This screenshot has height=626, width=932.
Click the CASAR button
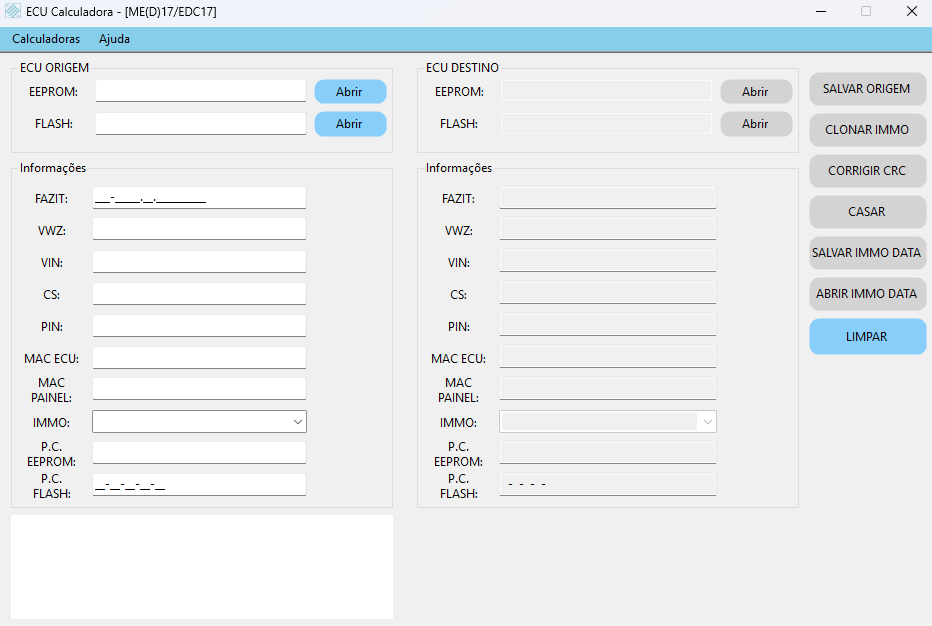pos(867,212)
